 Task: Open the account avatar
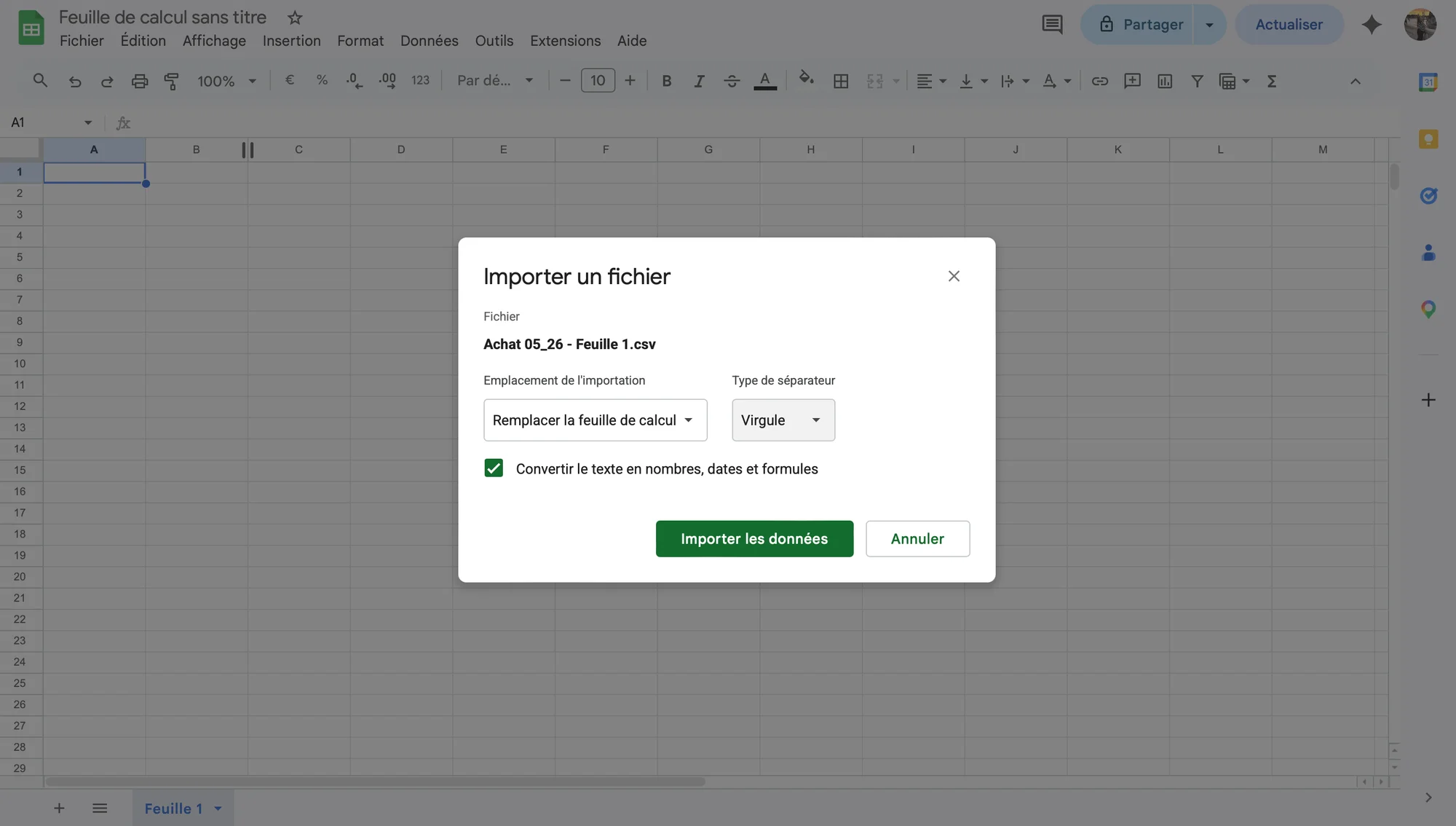click(x=1420, y=24)
